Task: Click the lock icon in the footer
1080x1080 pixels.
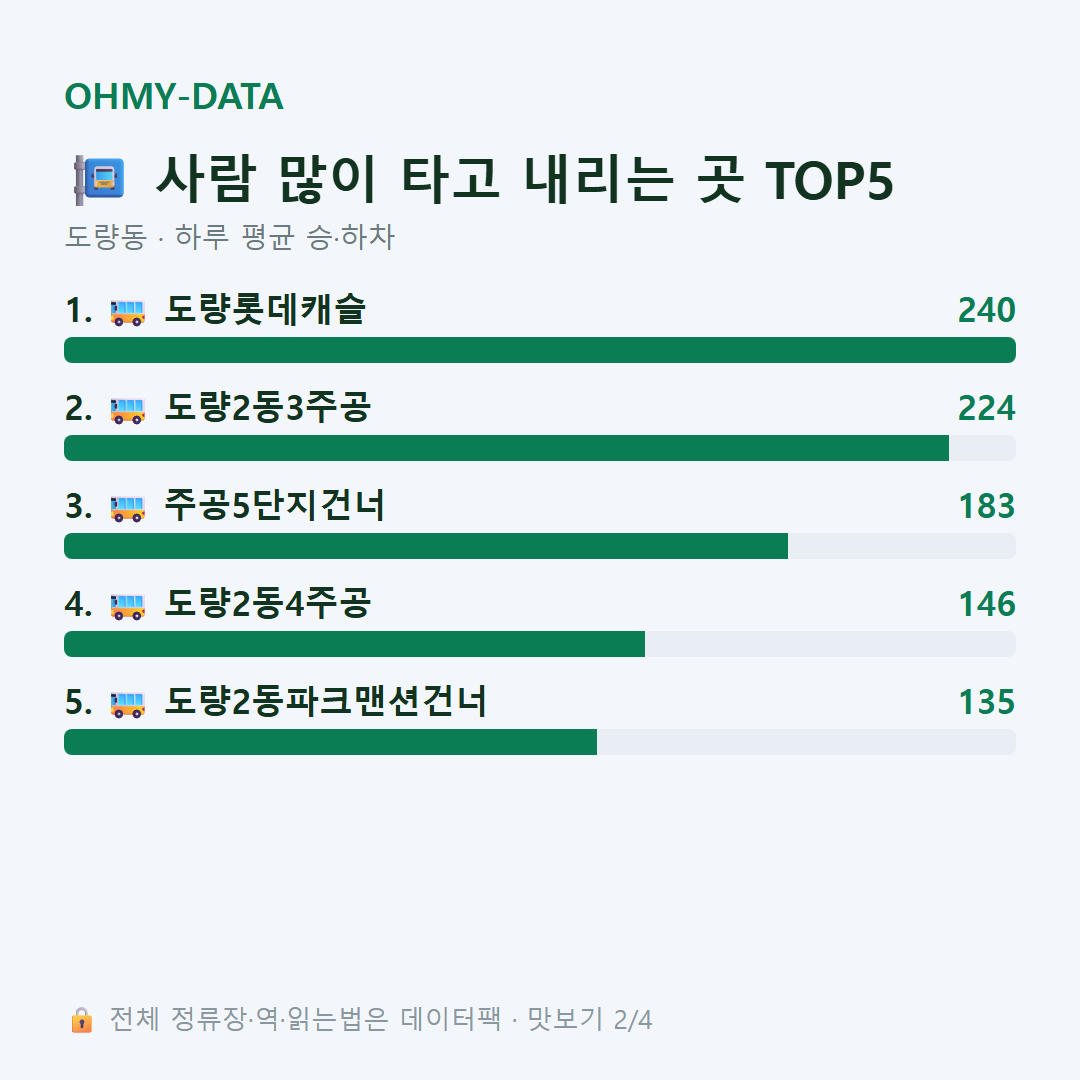Action: [81, 1019]
